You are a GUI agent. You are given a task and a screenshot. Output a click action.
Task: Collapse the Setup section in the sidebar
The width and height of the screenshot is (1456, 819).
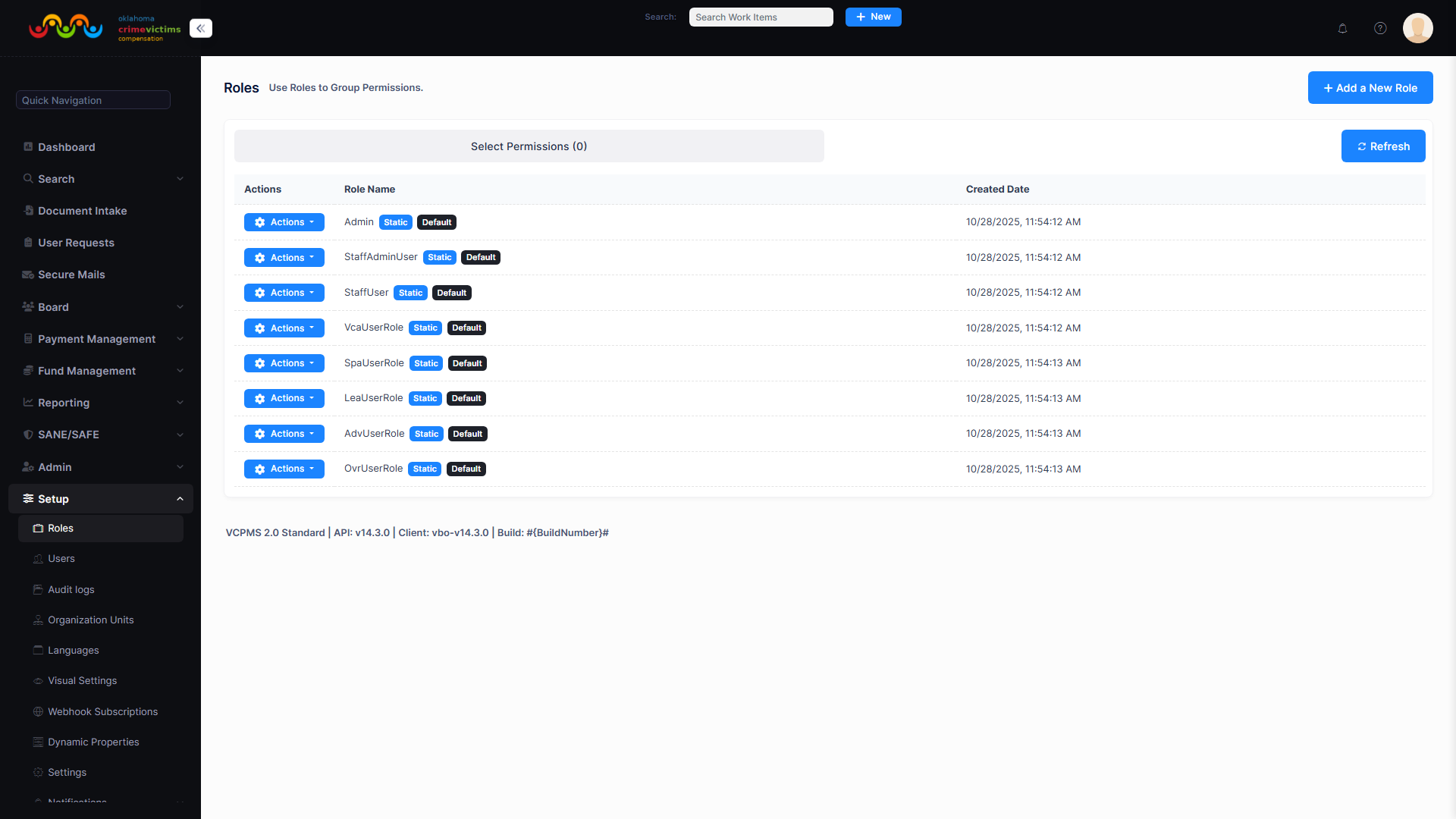coord(180,498)
